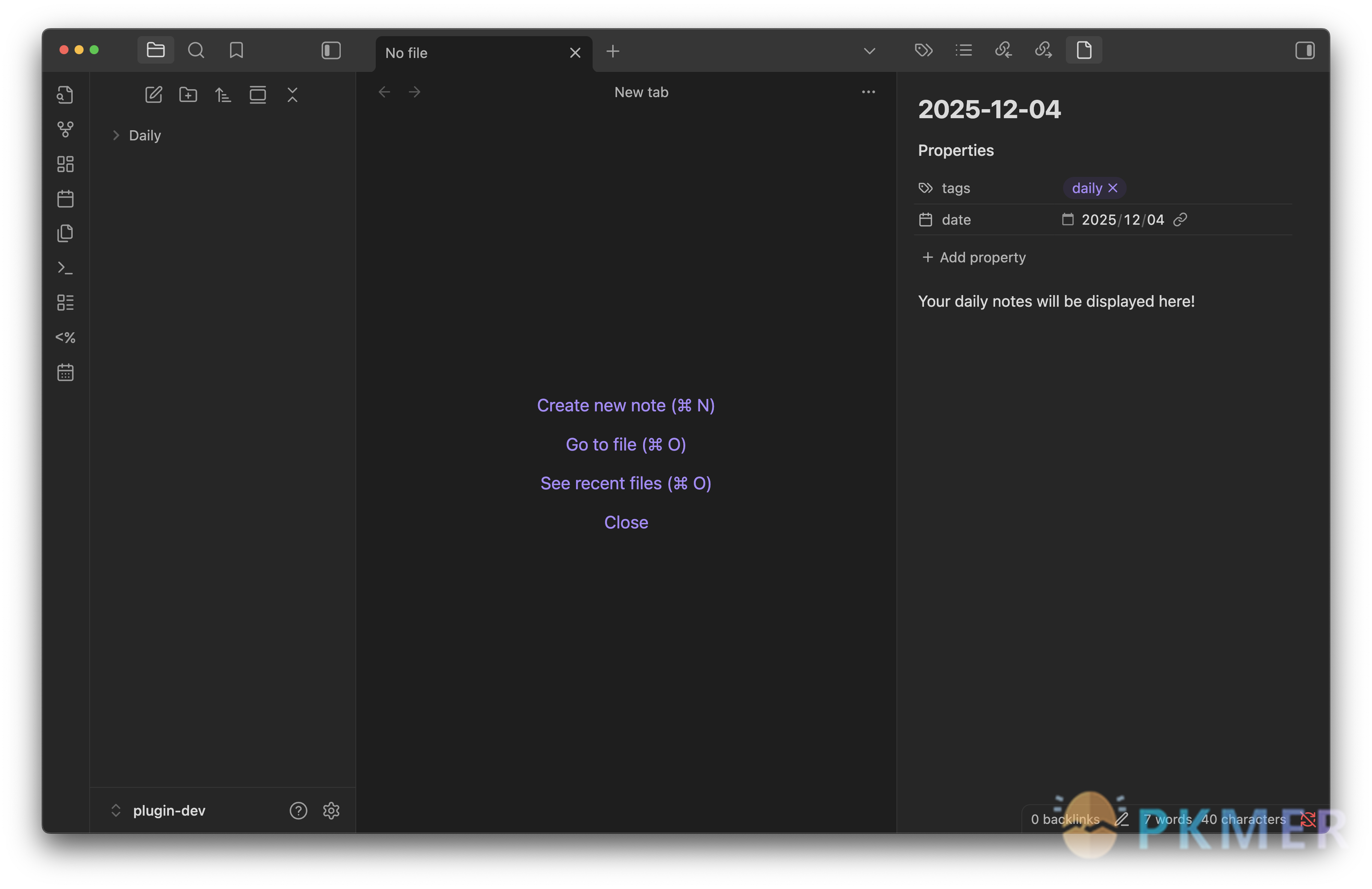This screenshot has width=1372, height=889.
Task: Click the tags property icon
Action: (x=925, y=189)
